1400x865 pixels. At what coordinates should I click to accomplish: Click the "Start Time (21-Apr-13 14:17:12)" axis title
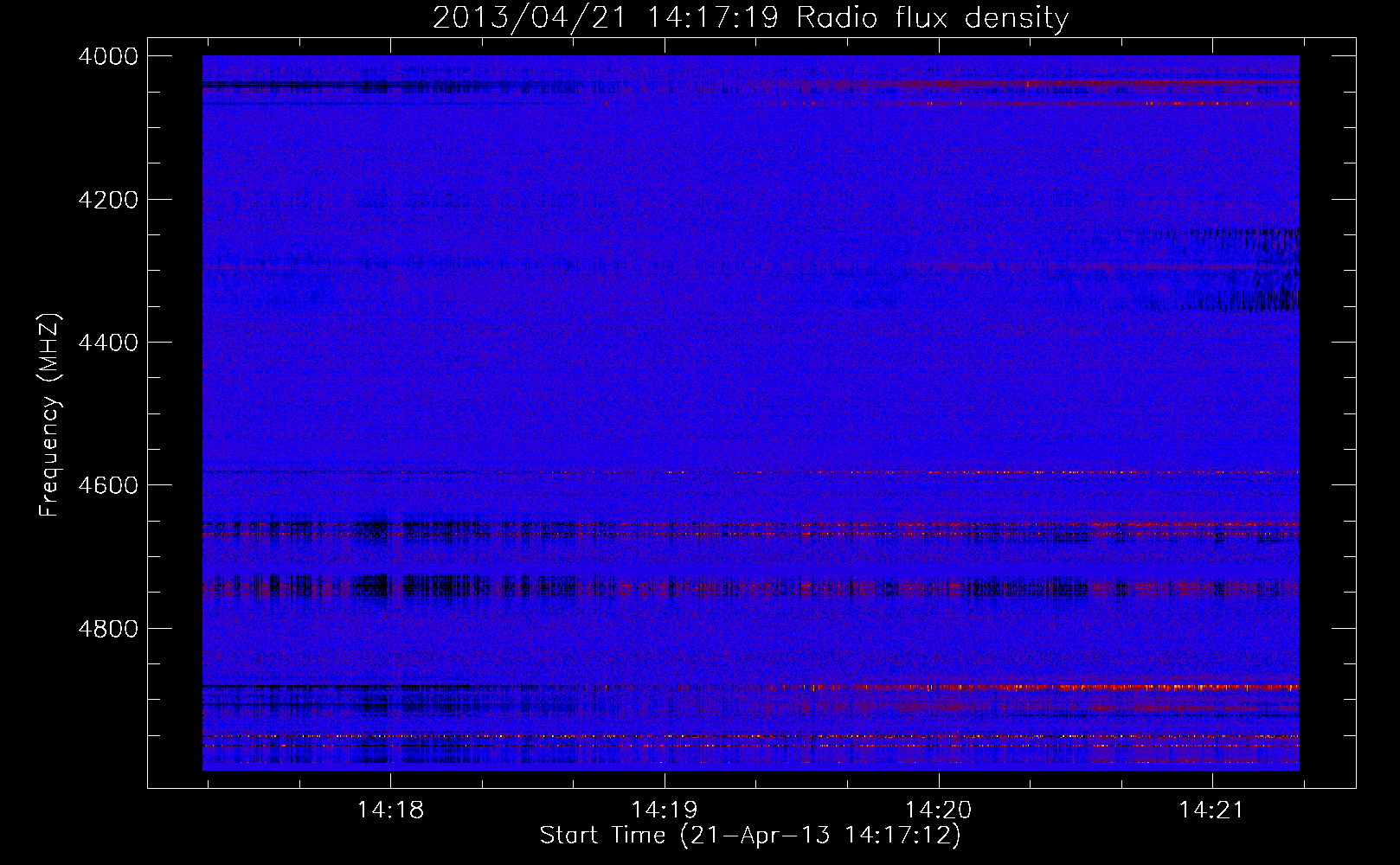(750, 836)
